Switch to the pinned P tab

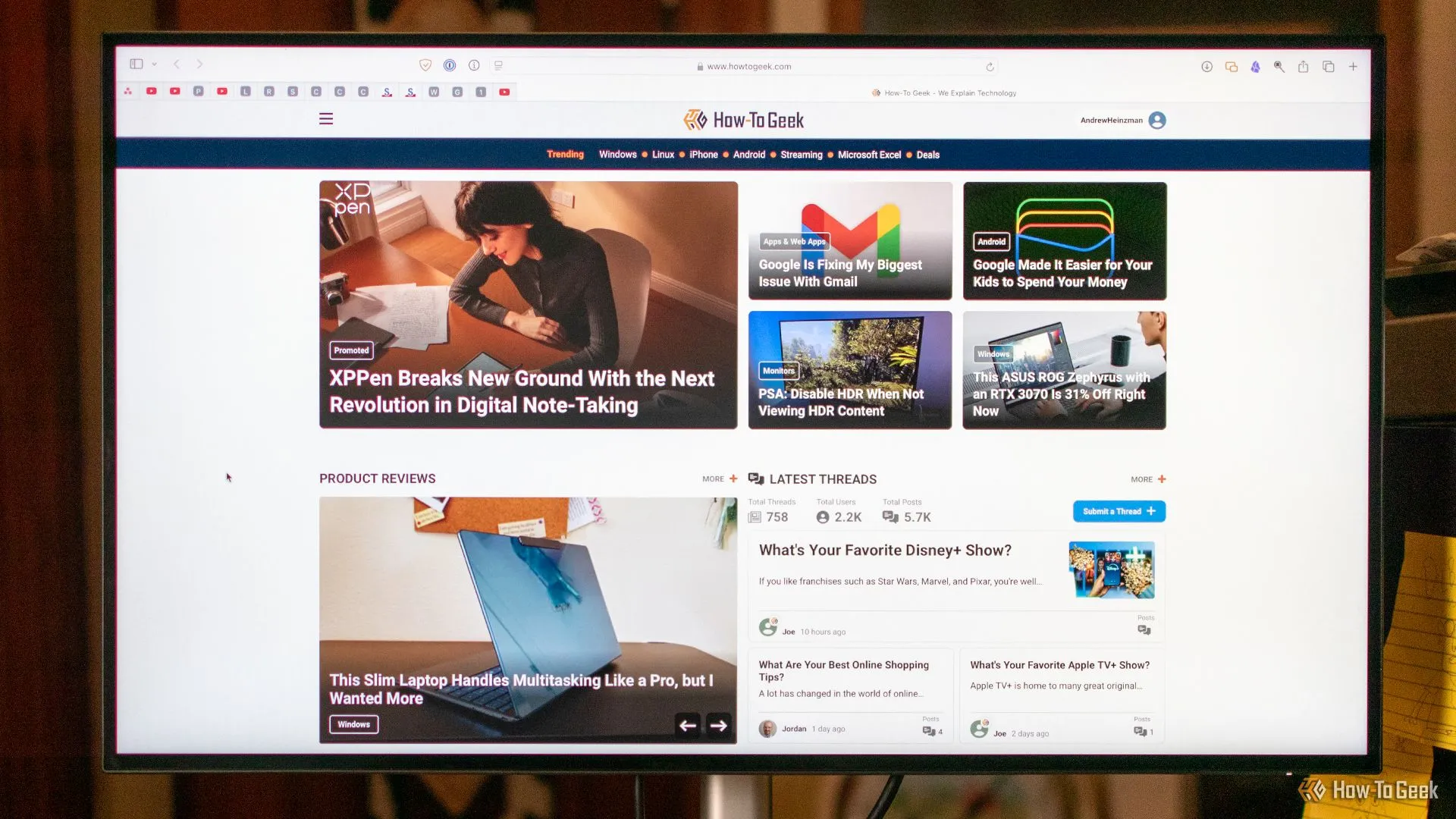(x=199, y=92)
